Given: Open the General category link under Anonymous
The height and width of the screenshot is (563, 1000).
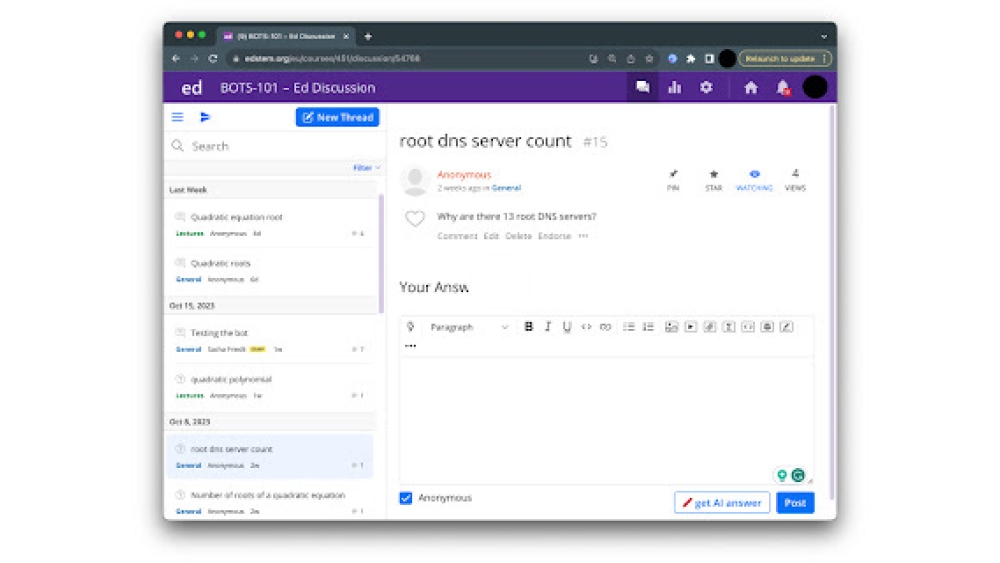Looking at the screenshot, I should (506, 188).
